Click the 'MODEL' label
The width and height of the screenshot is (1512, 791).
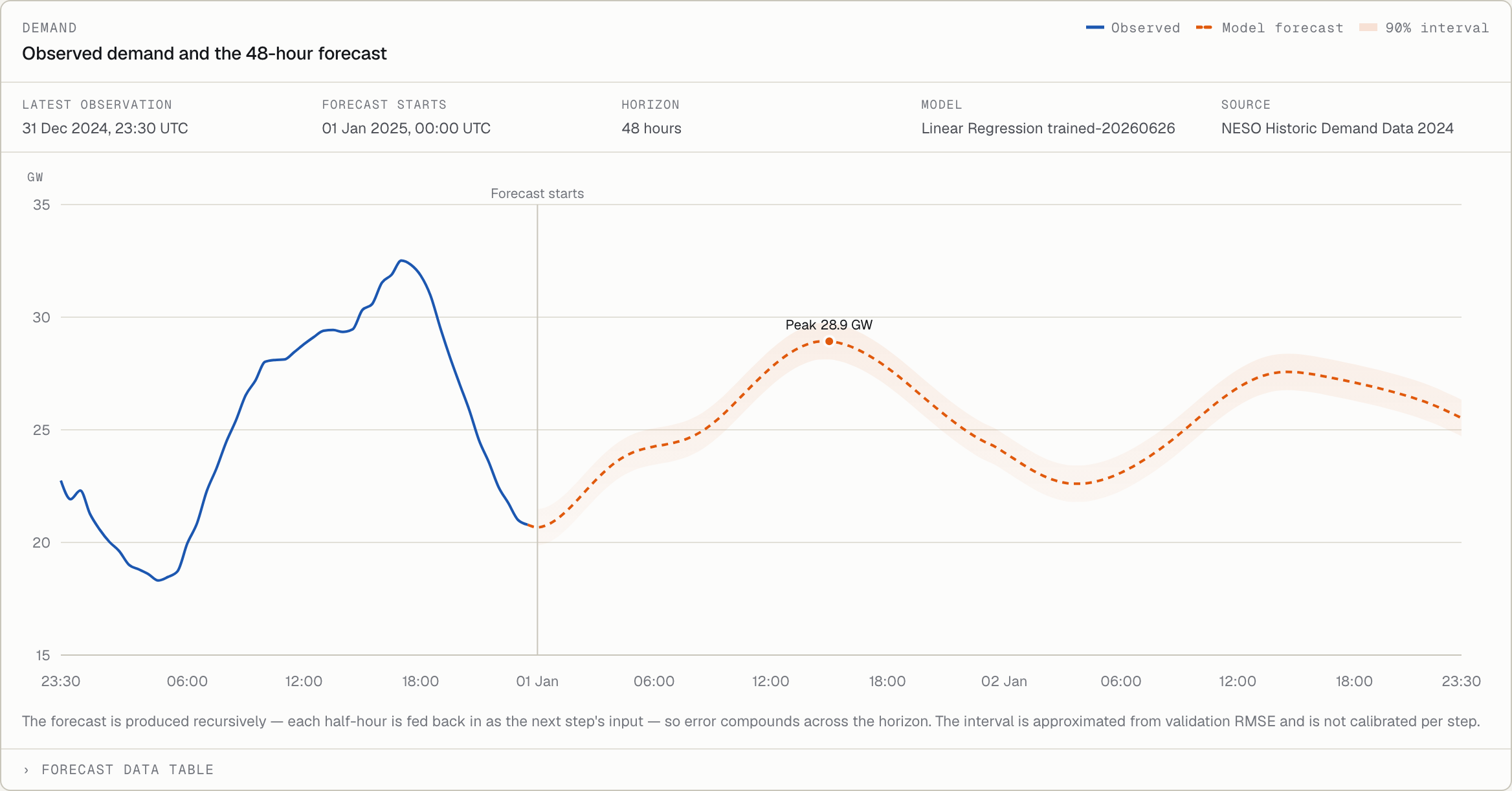942,105
